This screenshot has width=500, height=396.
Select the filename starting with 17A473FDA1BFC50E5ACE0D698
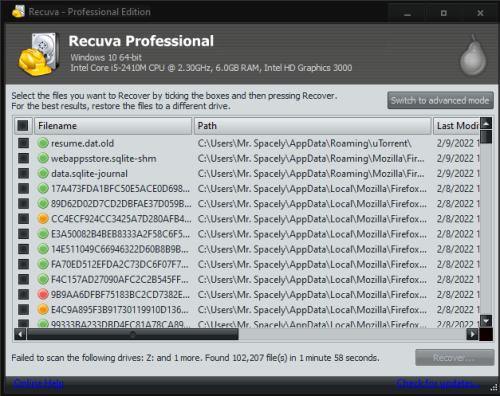click(120, 189)
